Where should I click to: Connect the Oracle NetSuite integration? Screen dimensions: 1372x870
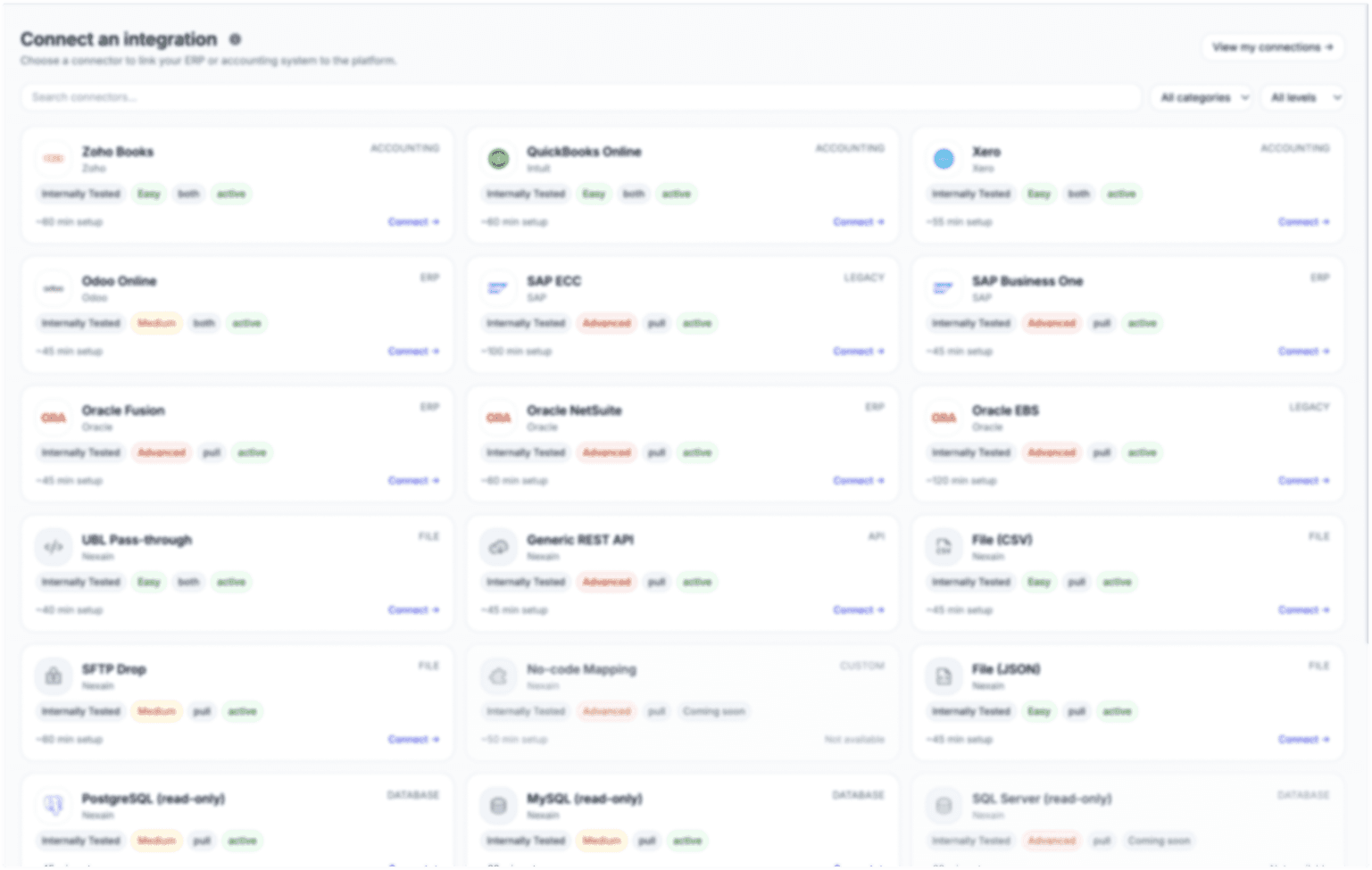point(859,480)
